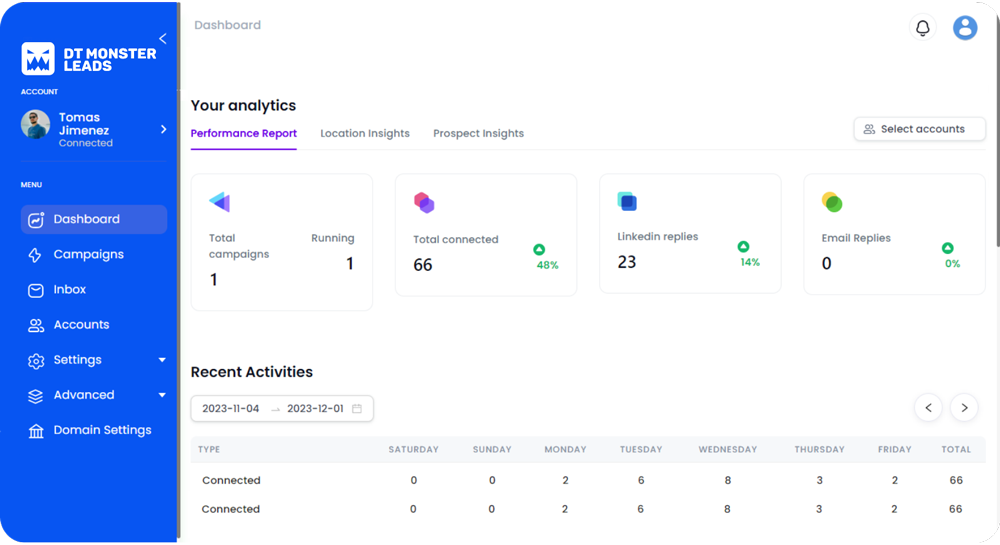Click the calendar icon in date range
This screenshot has width=1000, height=545.
pos(357,408)
